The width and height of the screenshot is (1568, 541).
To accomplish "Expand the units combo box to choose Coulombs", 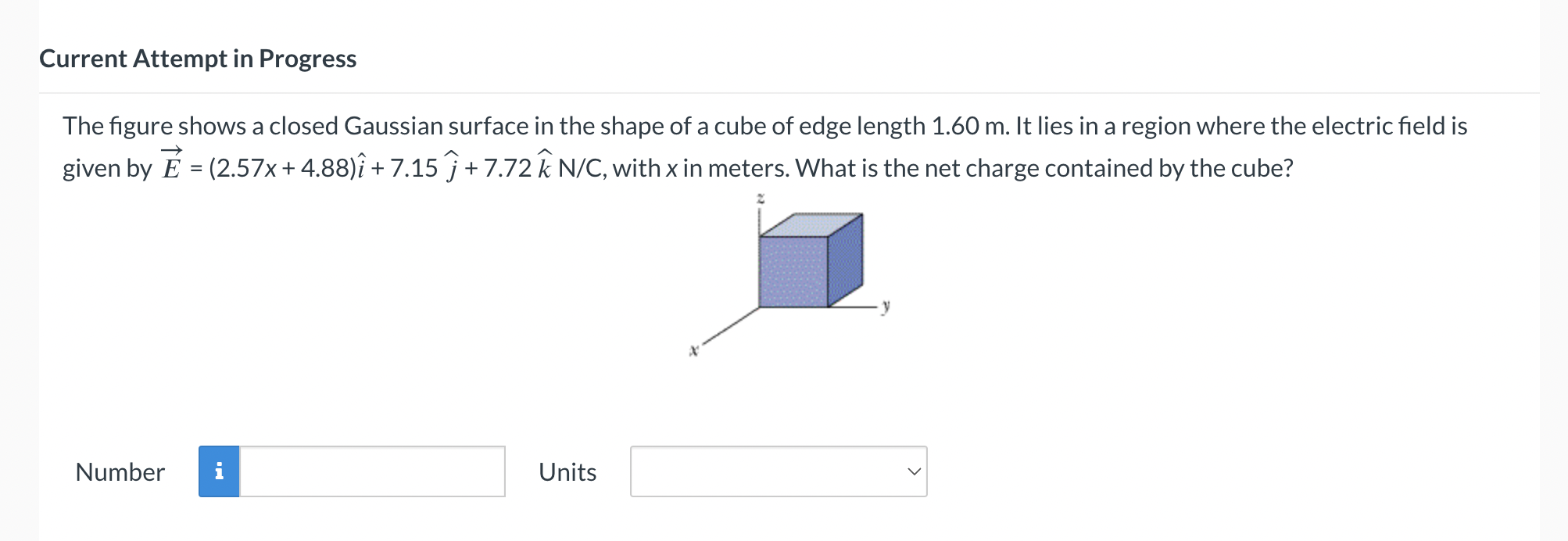I will click(x=778, y=471).
